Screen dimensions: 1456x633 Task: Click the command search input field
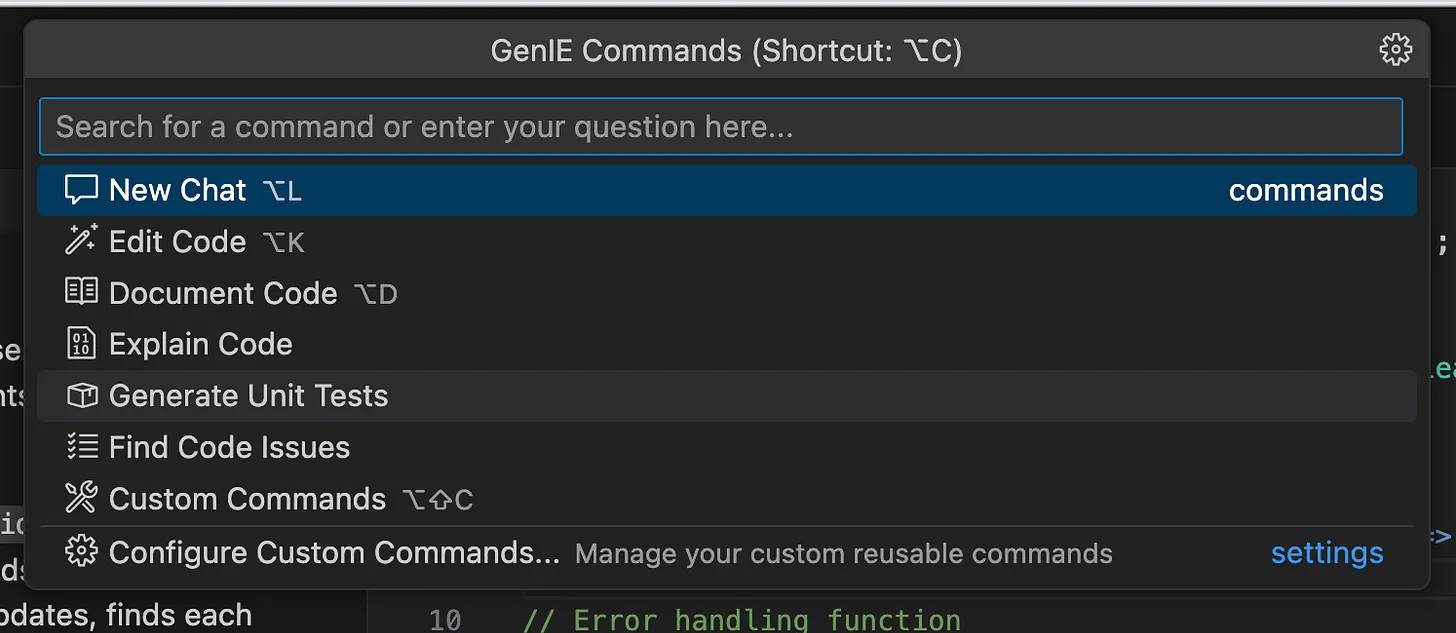click(720, 126)
